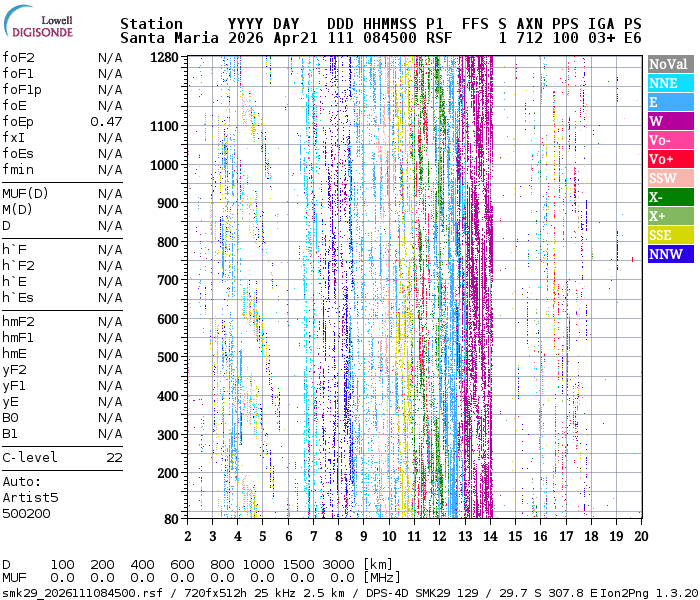Select the NNE cyan legend swatch
This screenshot has height=600, width=700.
pyautogui.click(x=671, y=83)
